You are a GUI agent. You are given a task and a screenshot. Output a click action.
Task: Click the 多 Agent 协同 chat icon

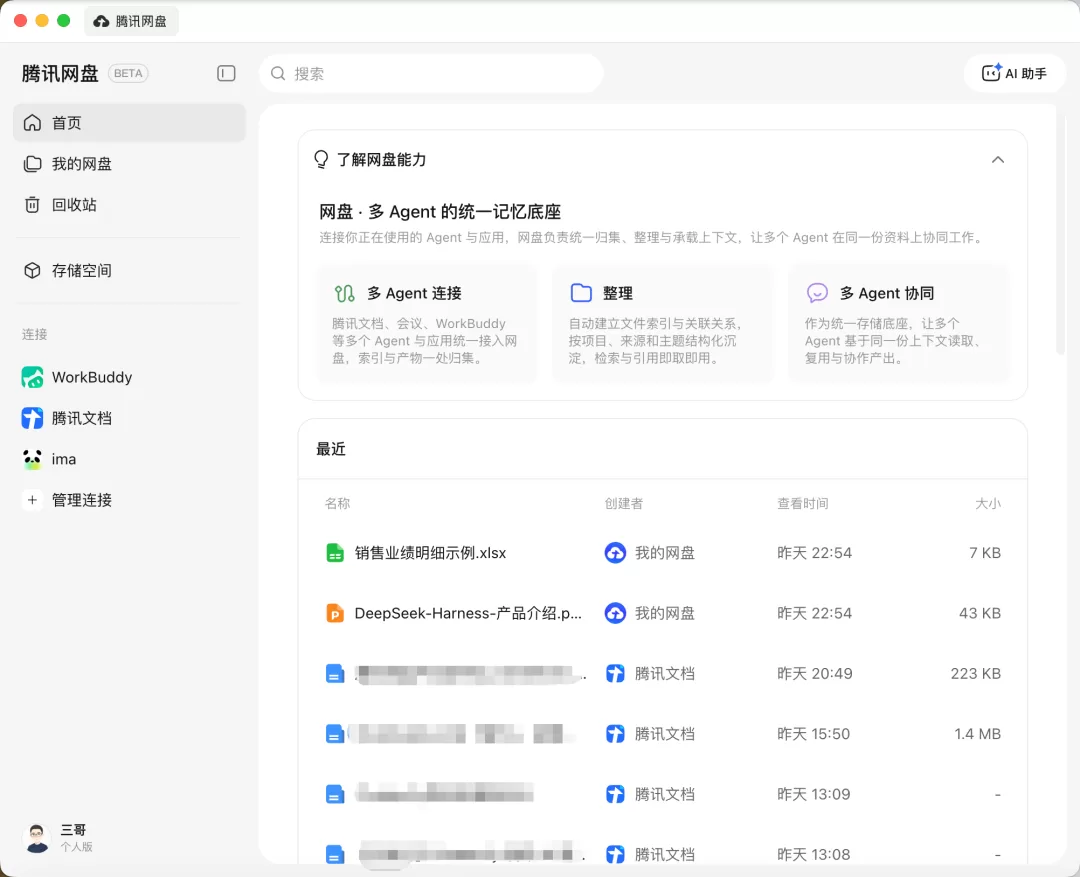click(817, 293)
